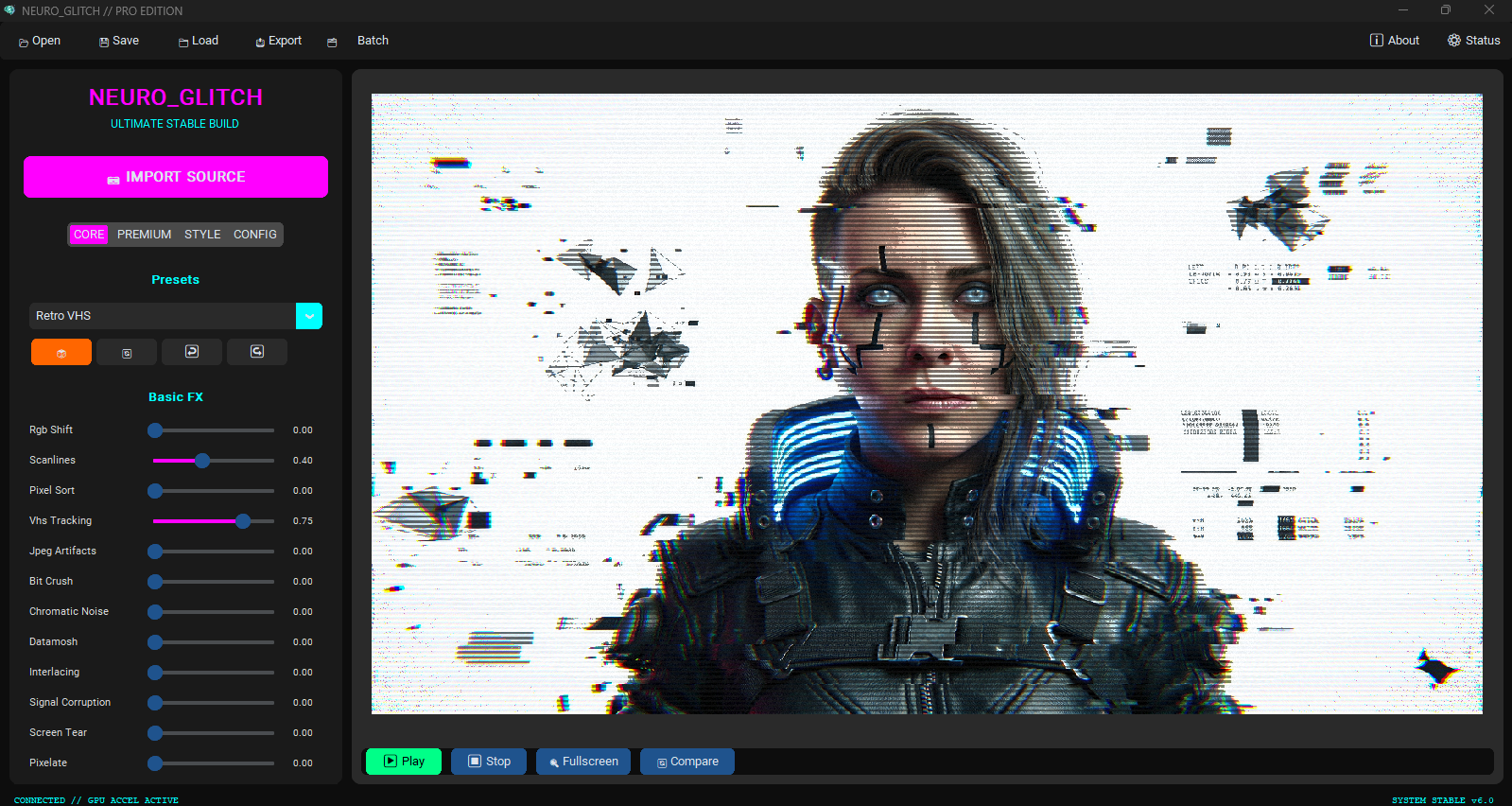The width and height of the screenshot is (1512, 806).
Task: Switch to the CONFIG tab
Action: [255, 235]
